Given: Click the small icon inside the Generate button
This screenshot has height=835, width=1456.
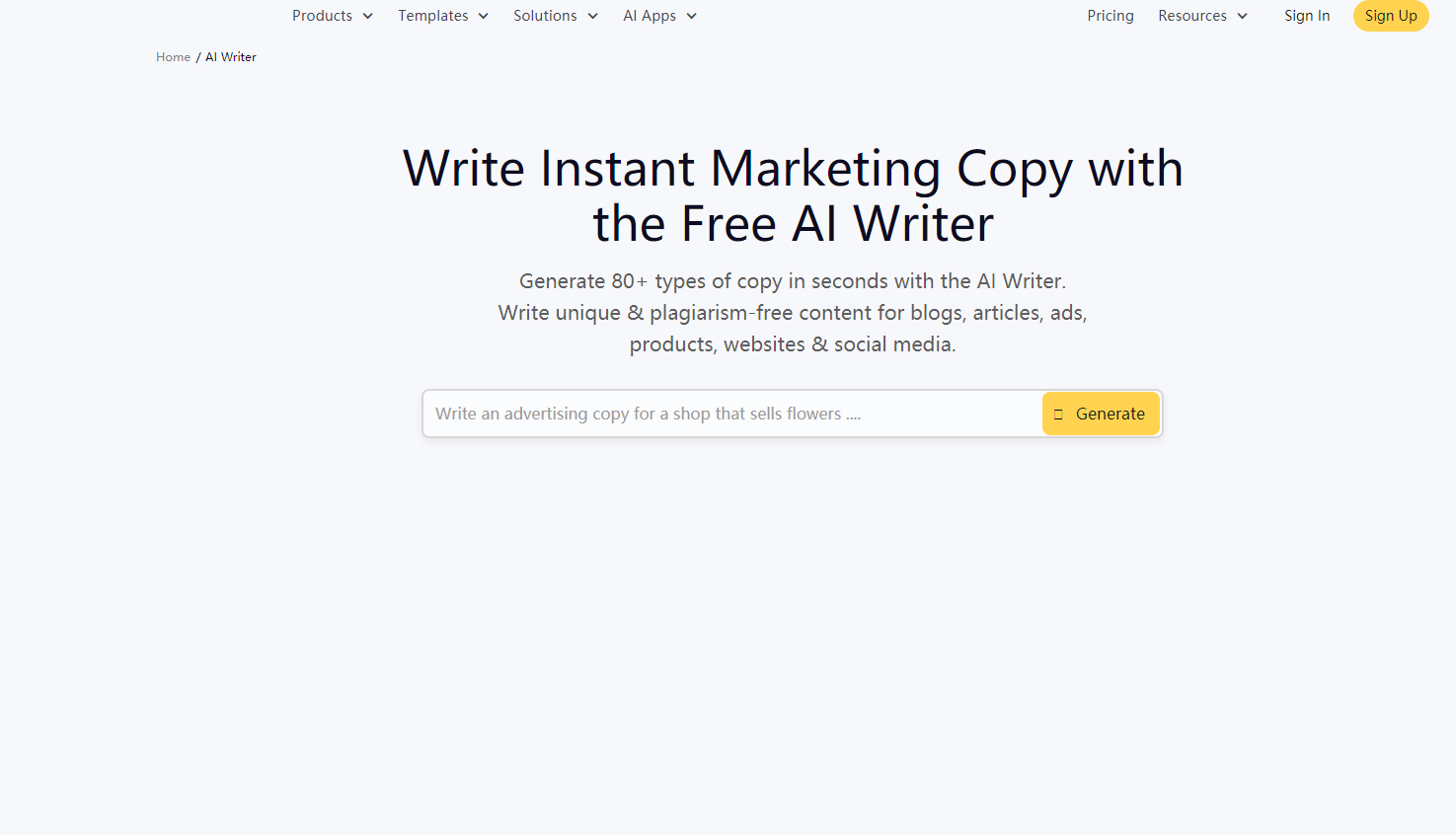Looking at the screenshot, I should coord(1058,415).
